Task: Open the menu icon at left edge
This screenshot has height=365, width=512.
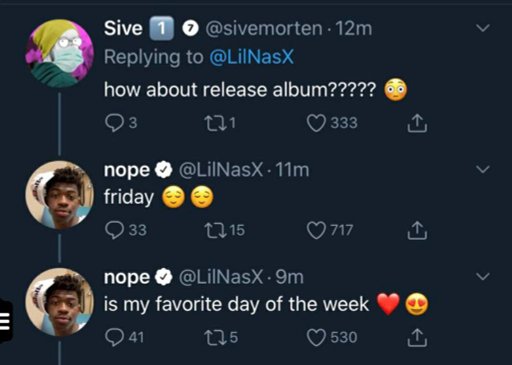Action: point(6,321)
